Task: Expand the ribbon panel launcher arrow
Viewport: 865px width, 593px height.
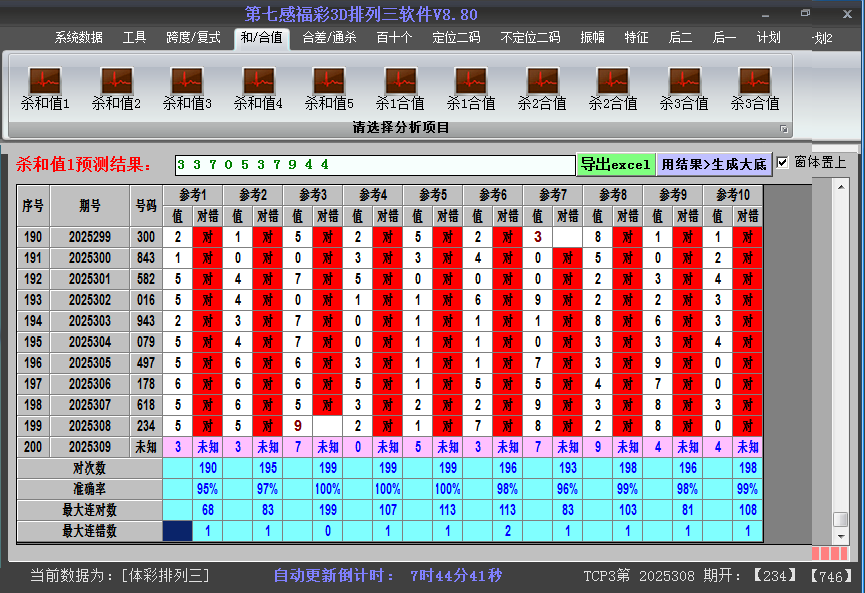Action: (784, 129)
